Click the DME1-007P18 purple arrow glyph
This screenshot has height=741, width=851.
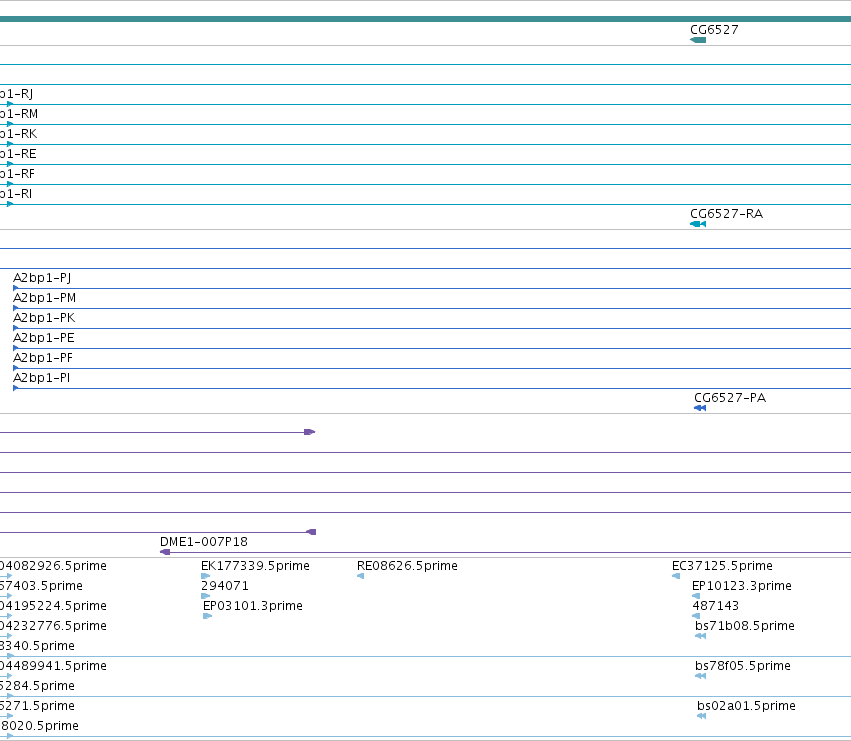point(165,552)
